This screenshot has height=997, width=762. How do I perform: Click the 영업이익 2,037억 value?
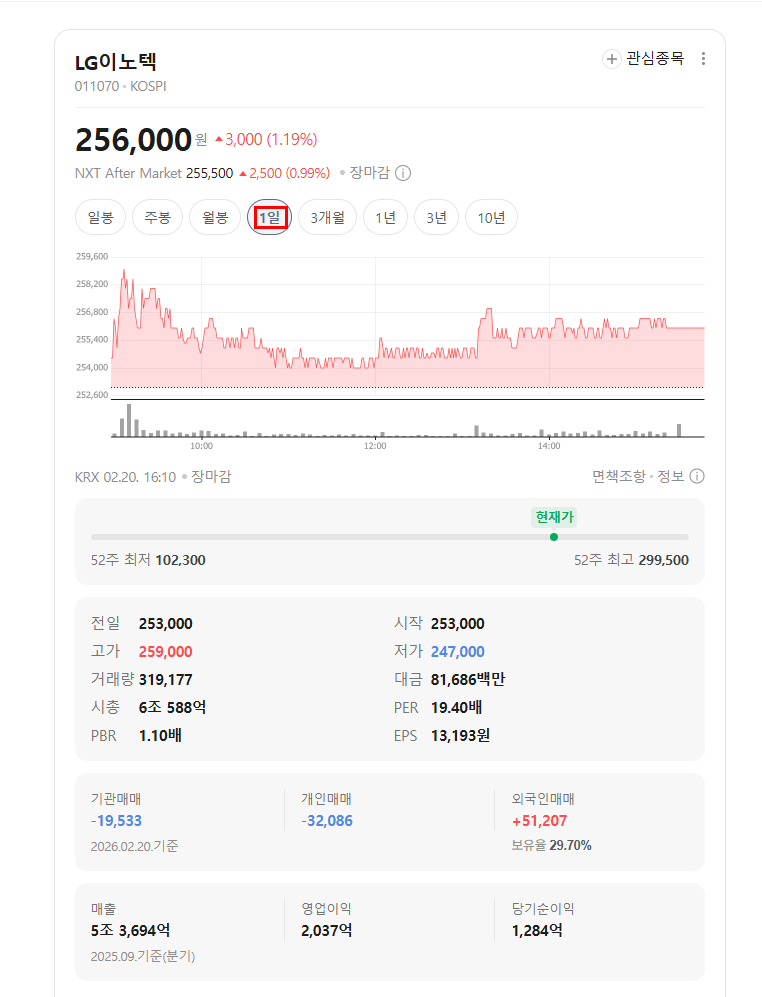click(x=327, y=931)
